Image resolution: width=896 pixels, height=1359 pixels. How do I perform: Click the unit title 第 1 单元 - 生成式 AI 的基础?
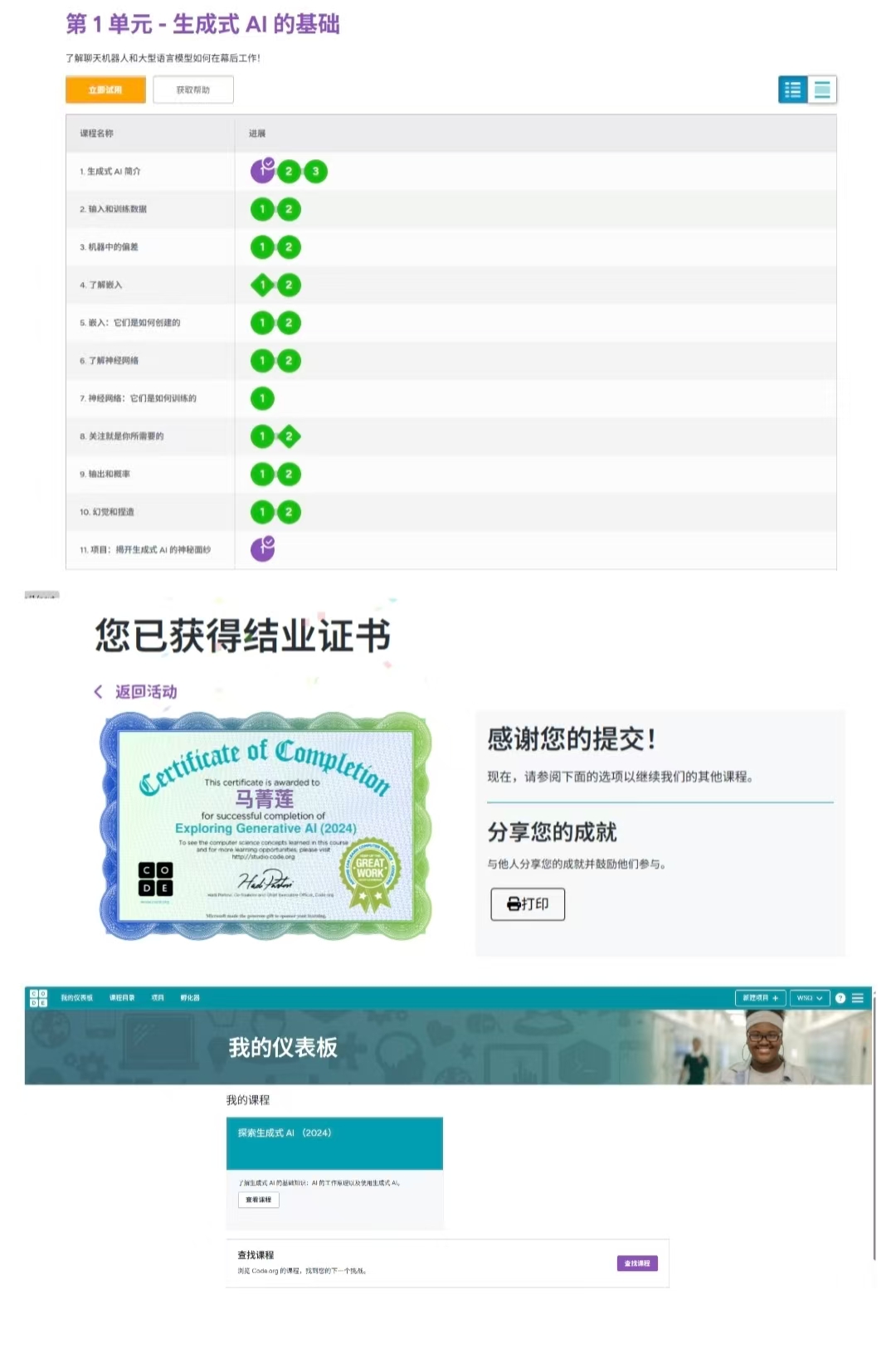203,24
